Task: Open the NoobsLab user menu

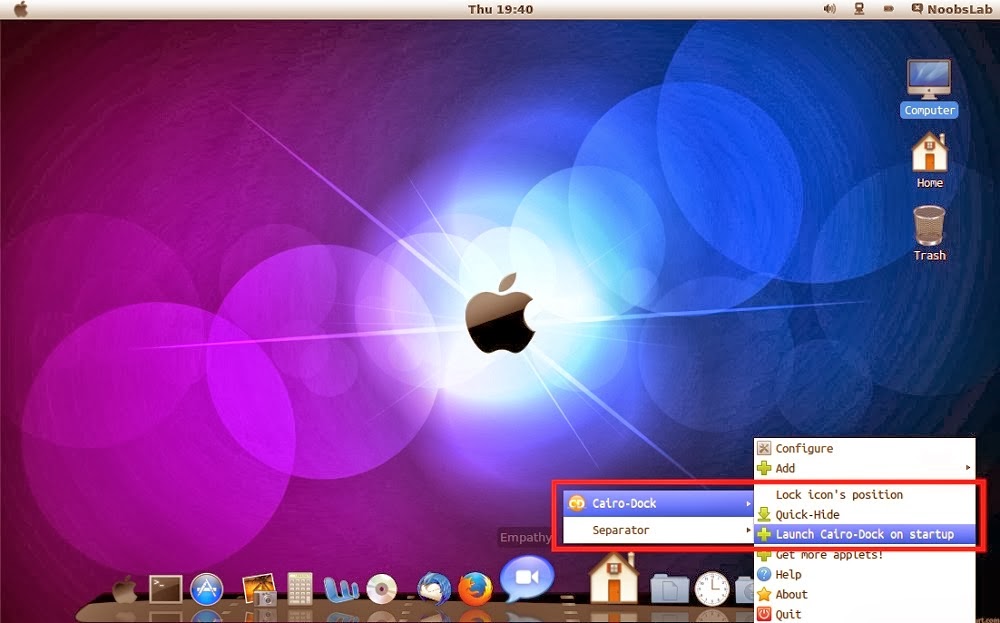Action: point(952,9)
